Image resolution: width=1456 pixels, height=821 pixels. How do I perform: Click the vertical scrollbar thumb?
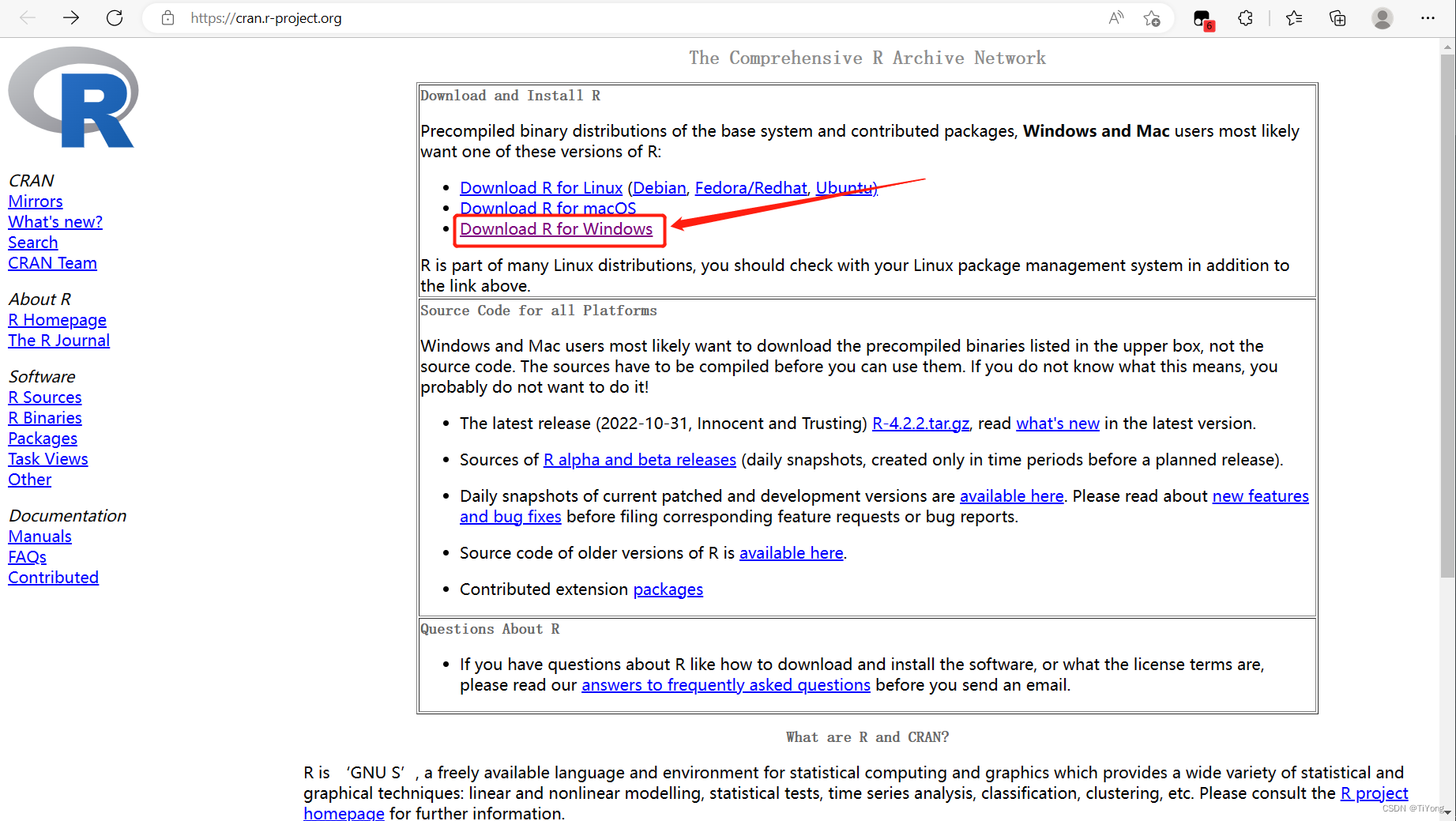tap(1447, 316)
